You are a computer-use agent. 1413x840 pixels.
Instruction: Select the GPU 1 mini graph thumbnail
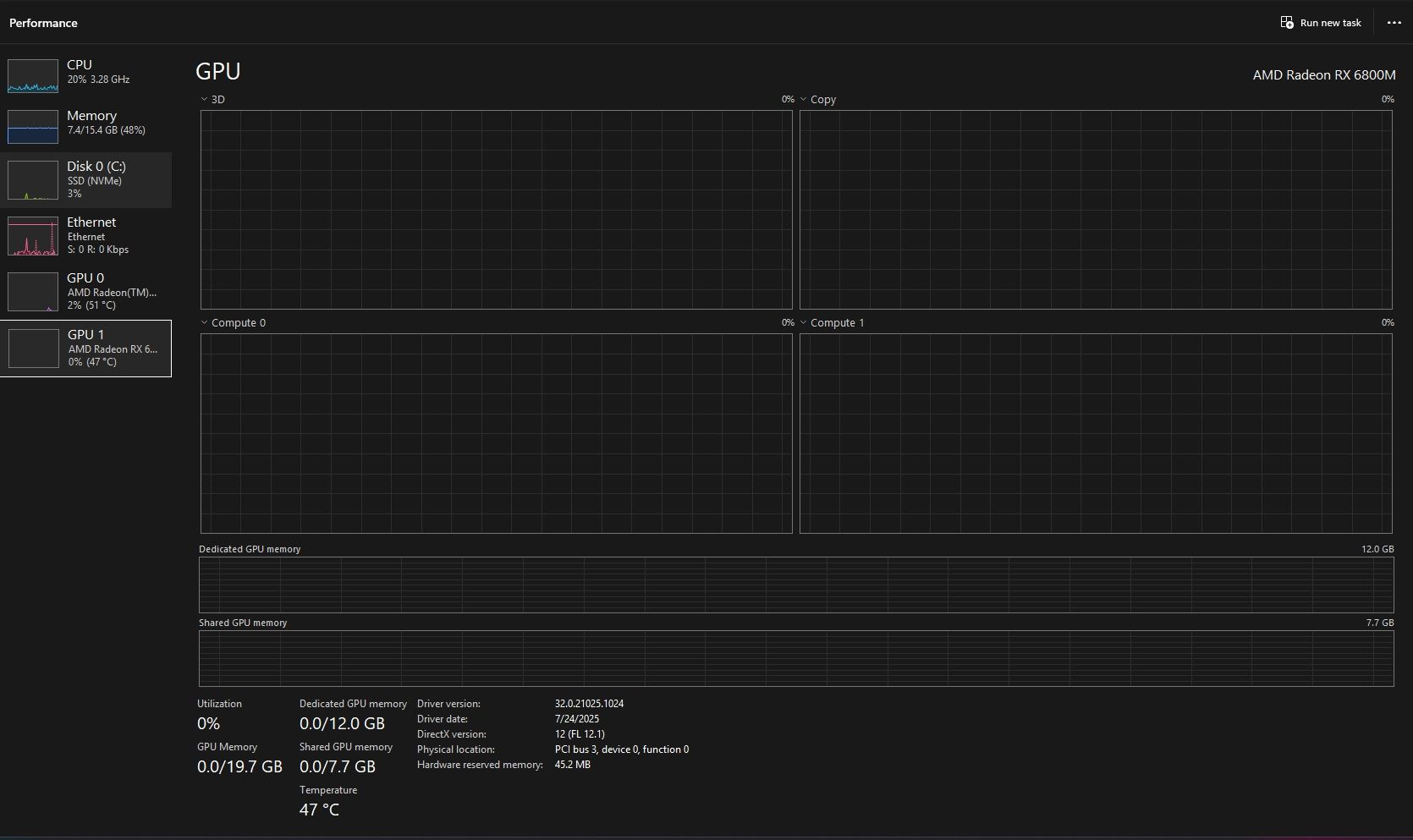34,349
